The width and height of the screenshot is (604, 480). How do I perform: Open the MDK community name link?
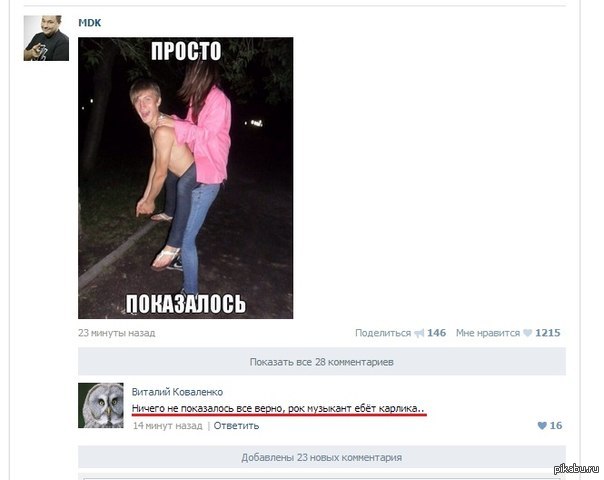(x=90, y=23)
